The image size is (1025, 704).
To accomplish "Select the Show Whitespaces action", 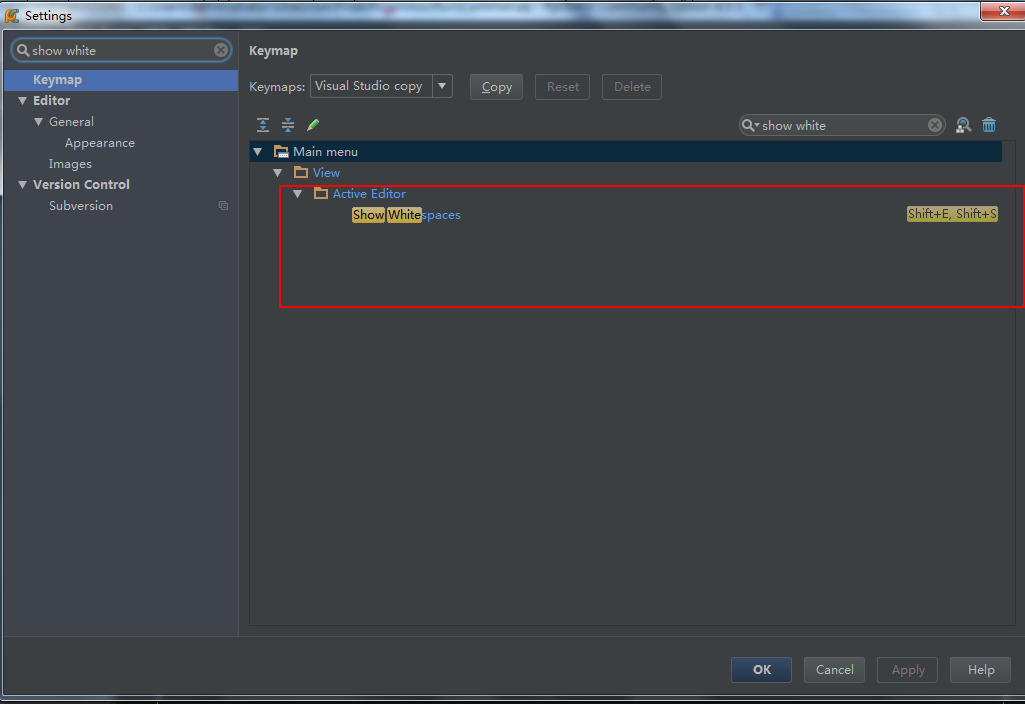I will tap(406, 214).
